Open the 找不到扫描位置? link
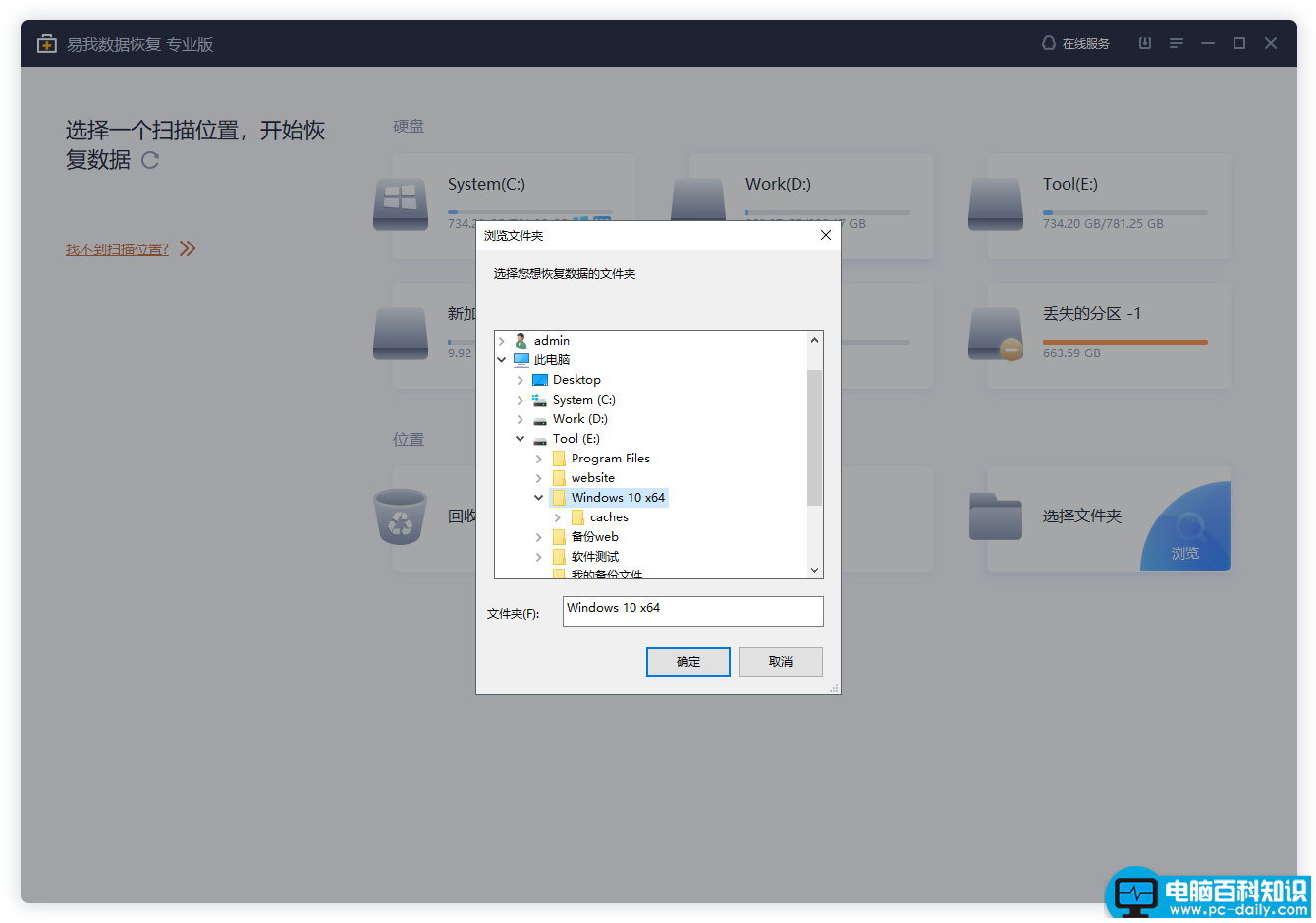The image size is (1316, 923). tap(117, 249)
